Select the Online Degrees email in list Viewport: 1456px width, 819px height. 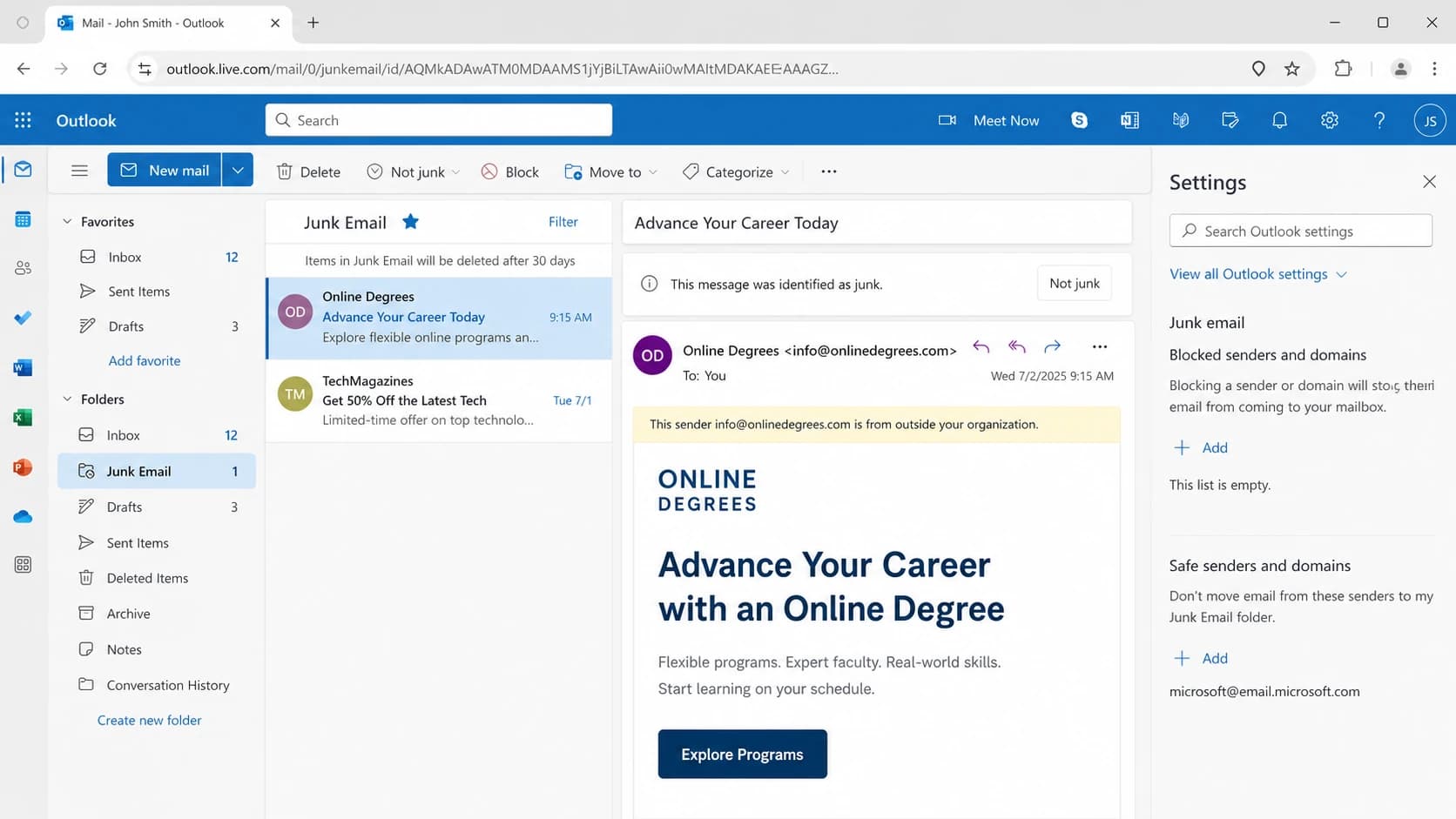[439, 318]
